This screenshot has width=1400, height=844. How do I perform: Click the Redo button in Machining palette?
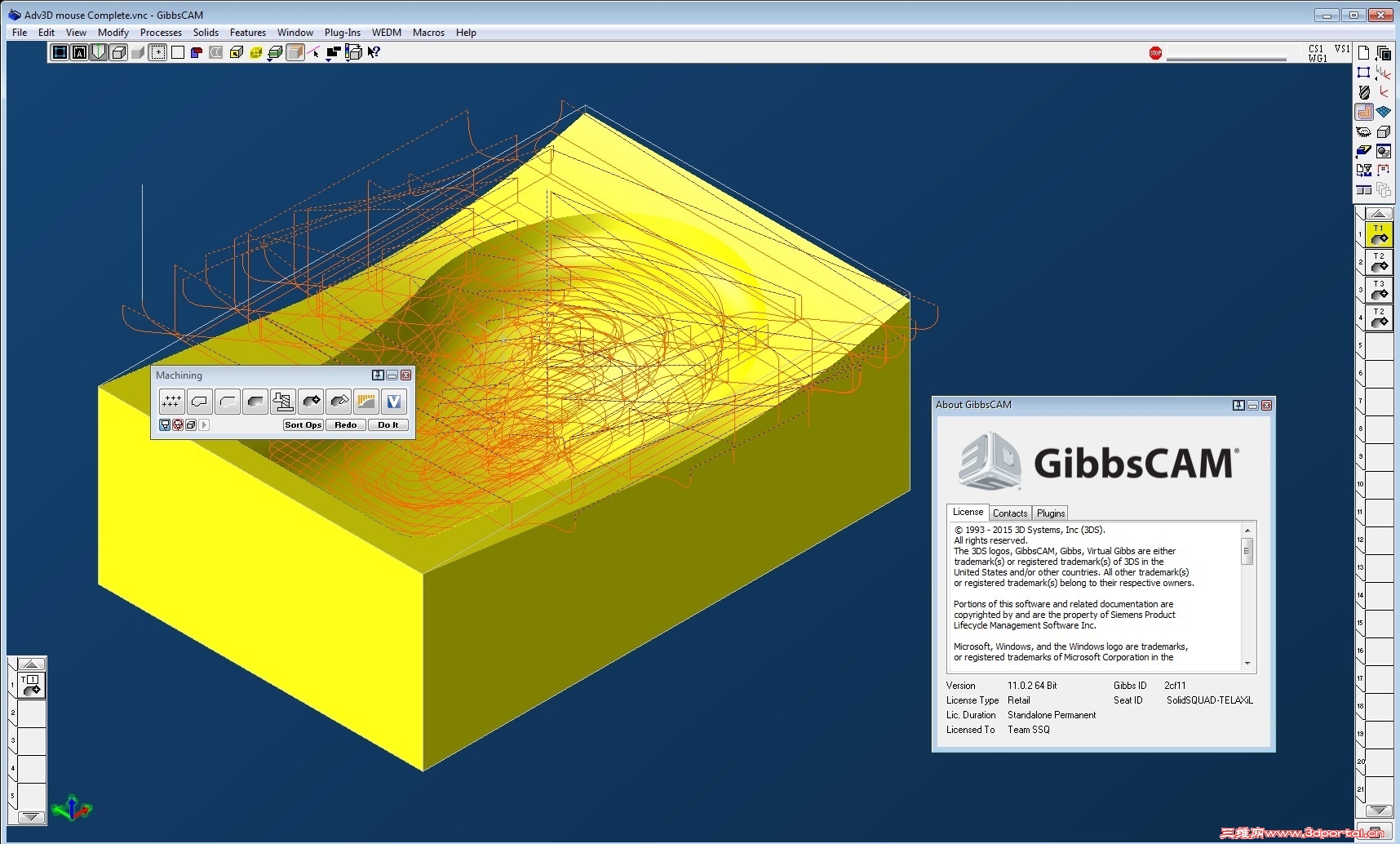tap(346, 425)
